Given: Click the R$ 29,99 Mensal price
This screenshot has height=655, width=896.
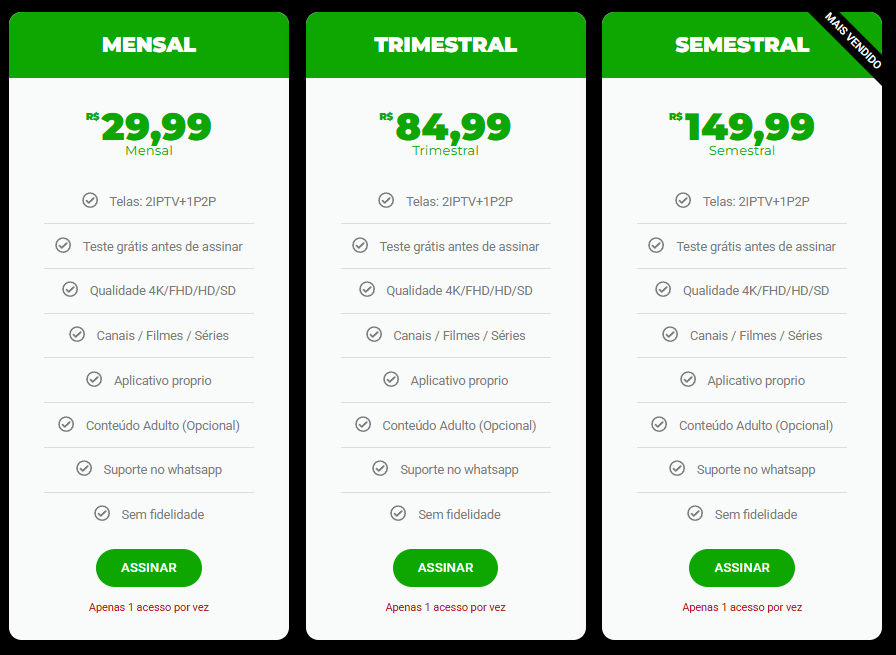Looking at the screenshot, I should 149,127.
